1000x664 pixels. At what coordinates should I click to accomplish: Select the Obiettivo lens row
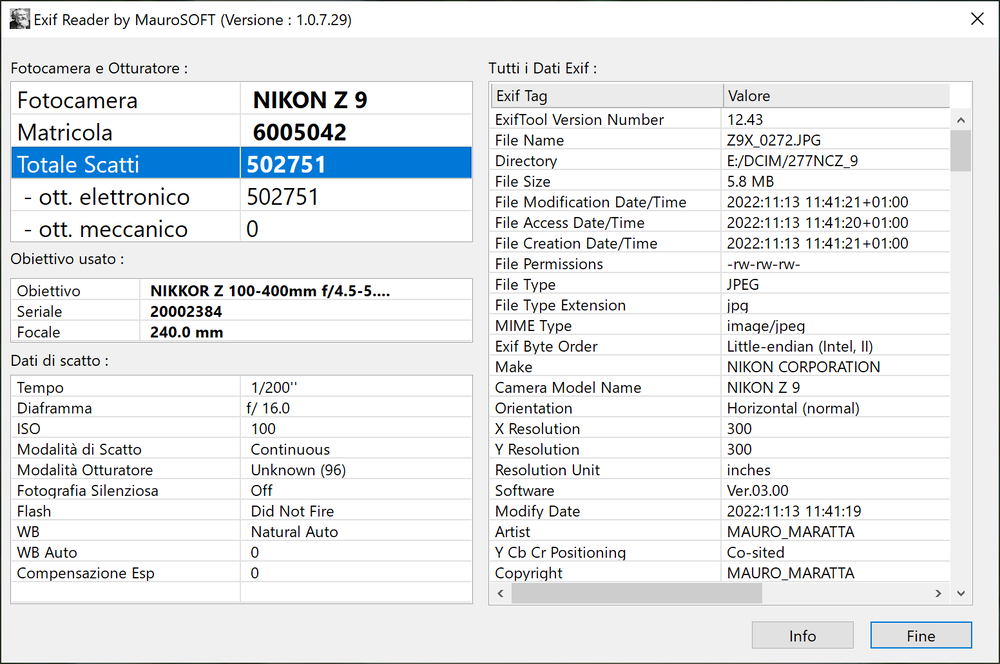click(242, 290)
